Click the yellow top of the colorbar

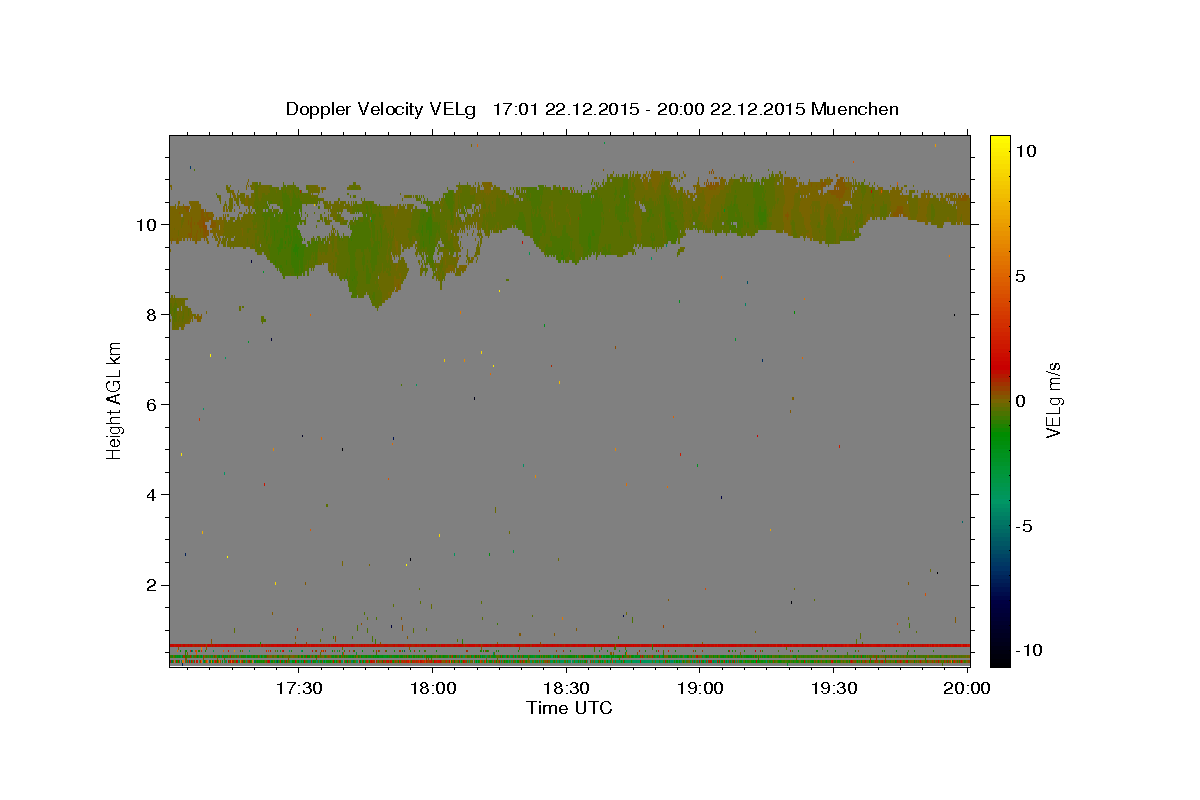pos(1000,143)
